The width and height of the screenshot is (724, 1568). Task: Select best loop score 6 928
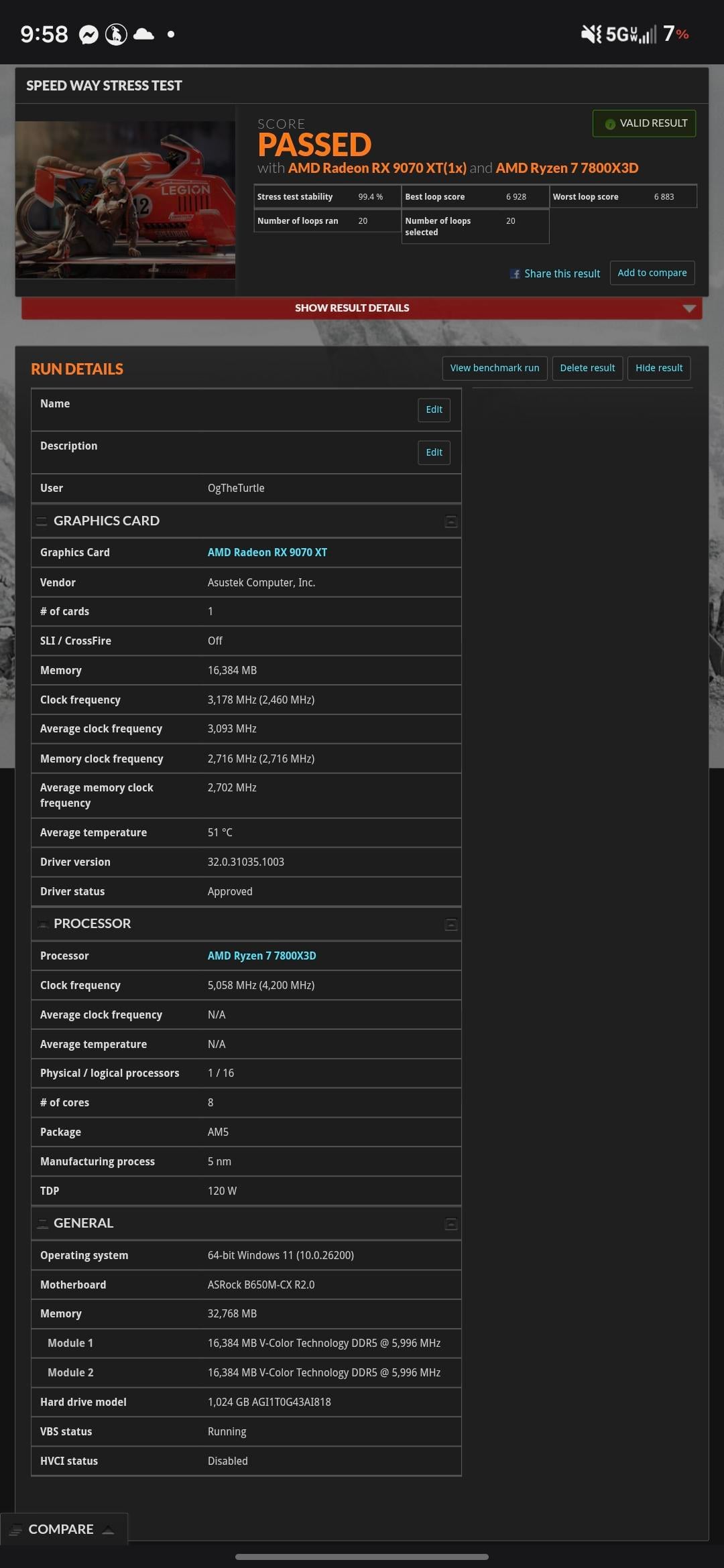[x=516, y=197]
